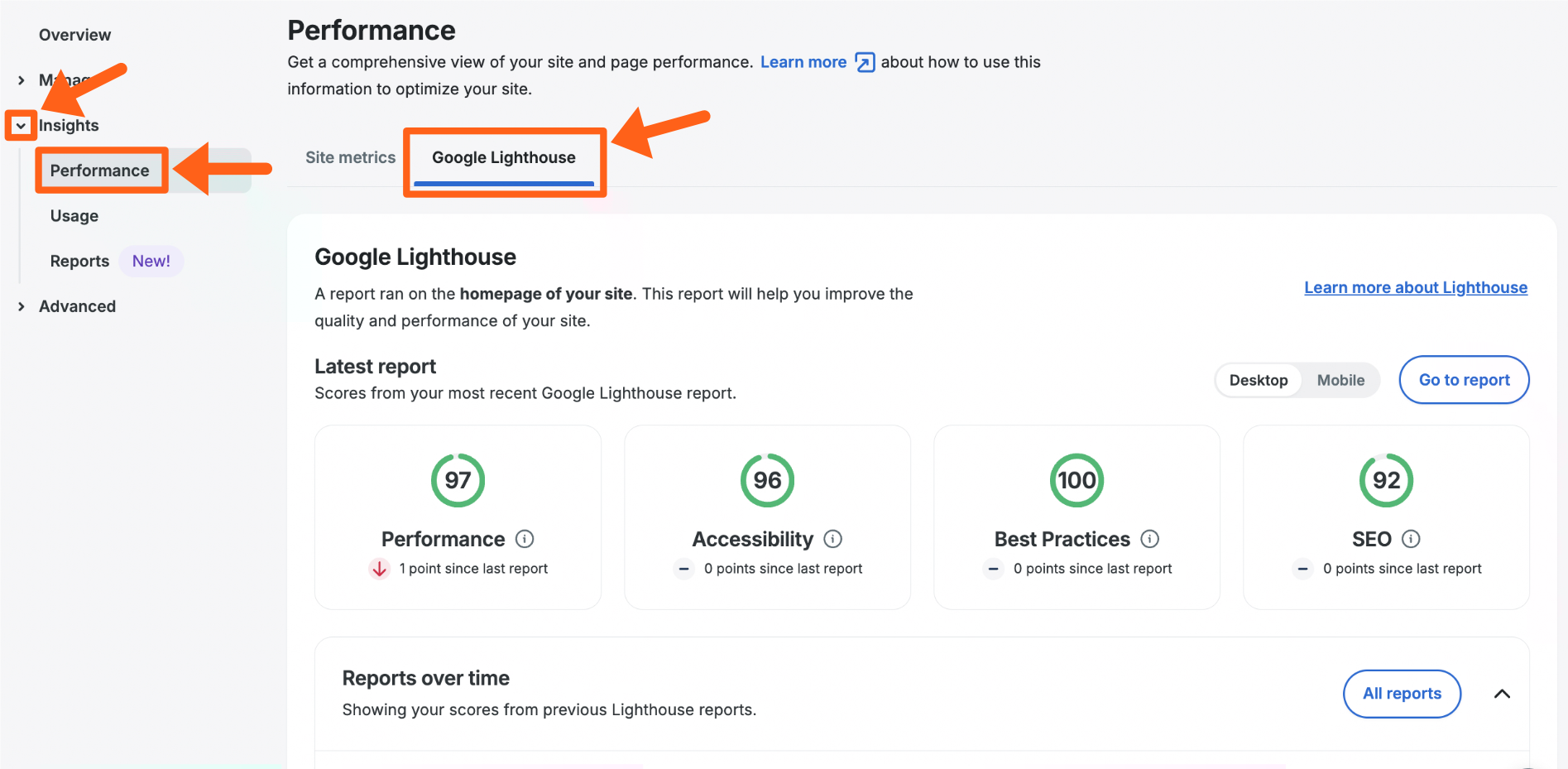Click the red down arrow trend icon

[x=380, y=569]
